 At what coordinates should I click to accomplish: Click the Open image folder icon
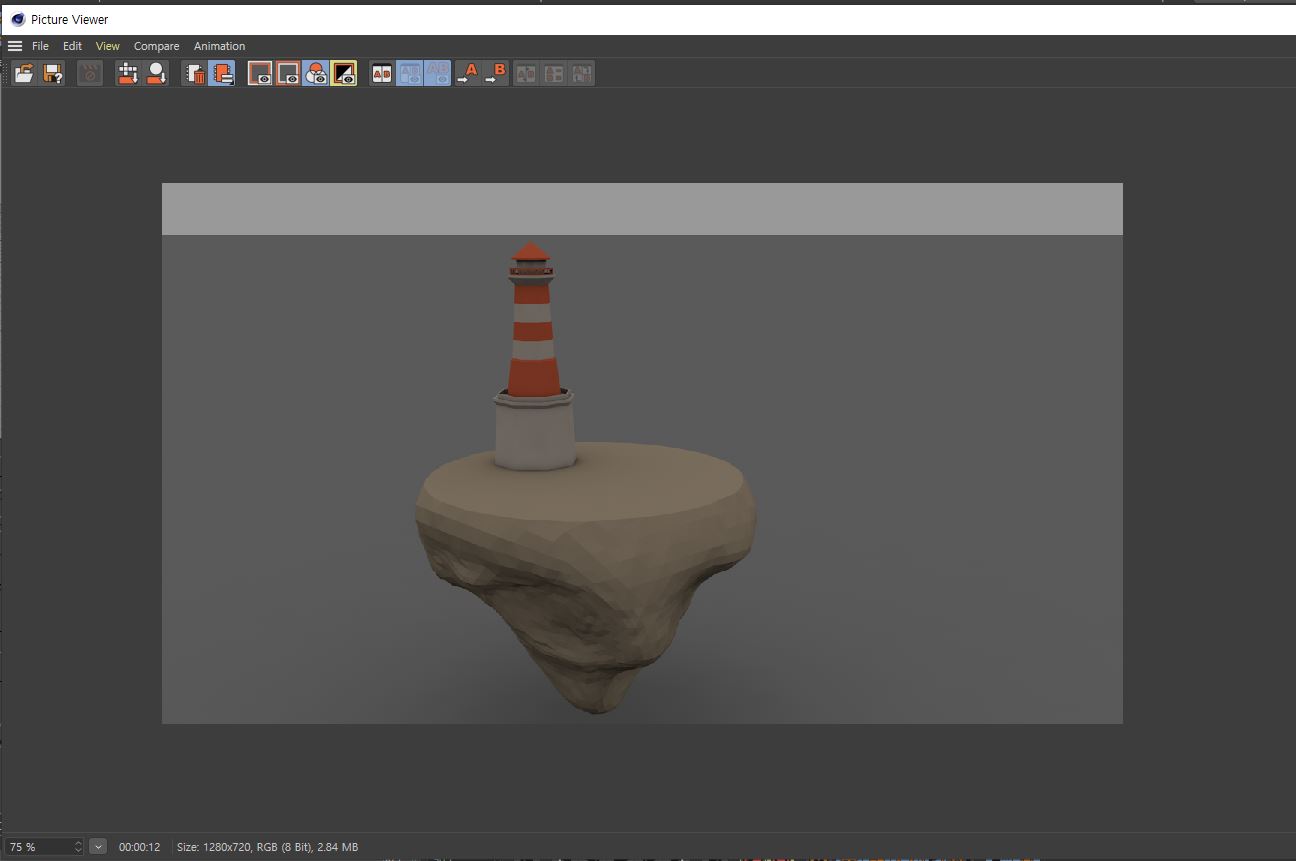[24, 73]
